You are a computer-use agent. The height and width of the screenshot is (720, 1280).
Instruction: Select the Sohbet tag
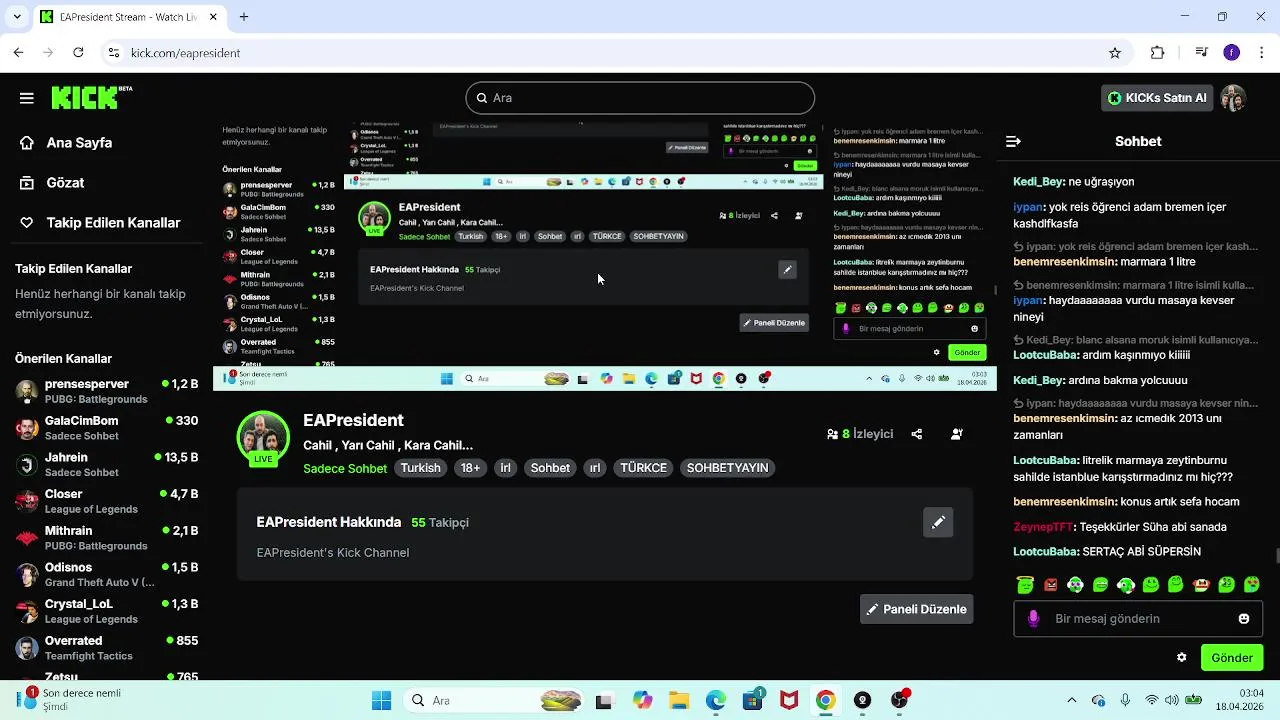pyautogui.click(x=550, y=468)
